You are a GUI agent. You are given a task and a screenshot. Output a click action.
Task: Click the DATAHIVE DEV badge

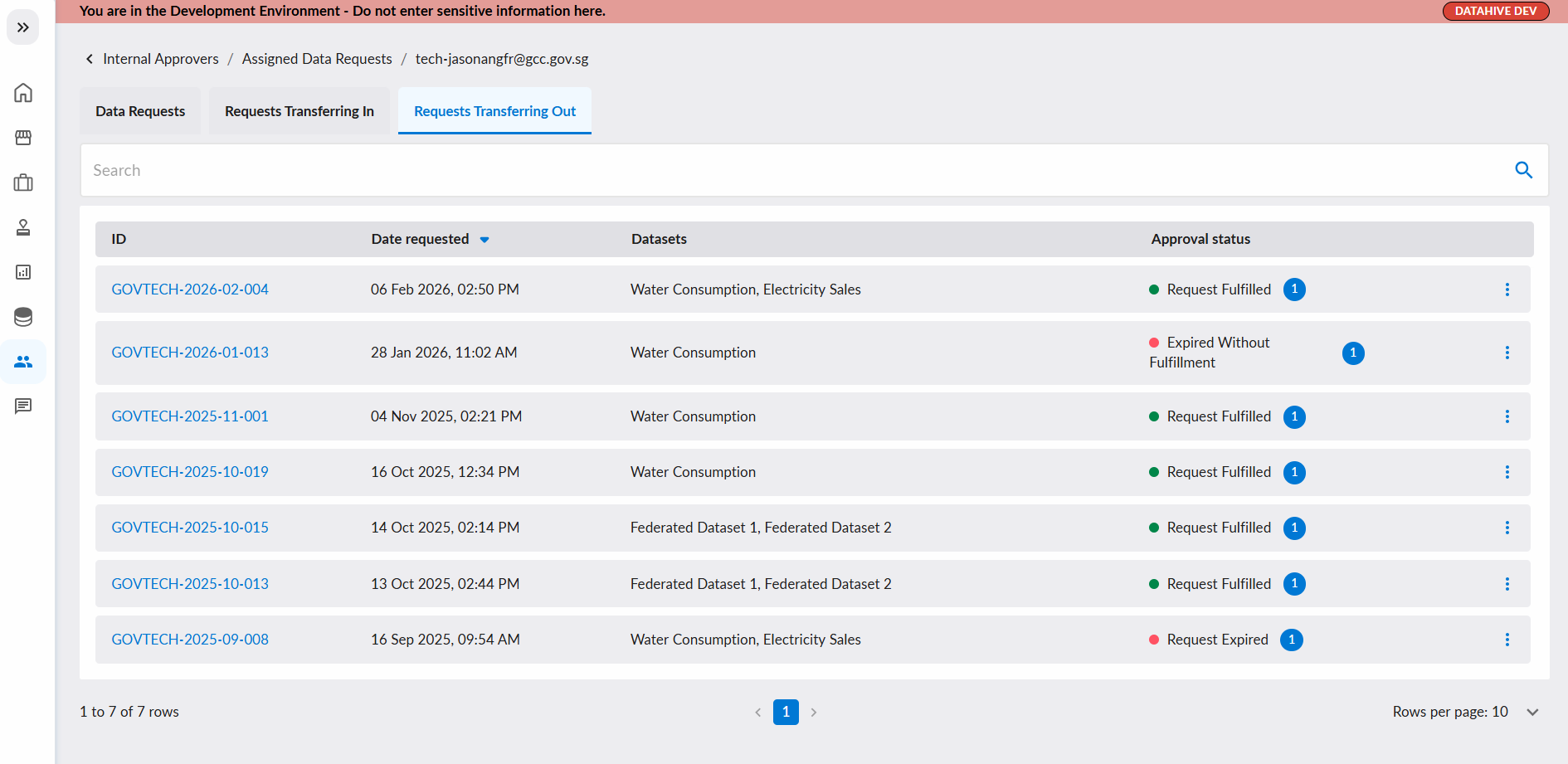(x=1496, y=11)
